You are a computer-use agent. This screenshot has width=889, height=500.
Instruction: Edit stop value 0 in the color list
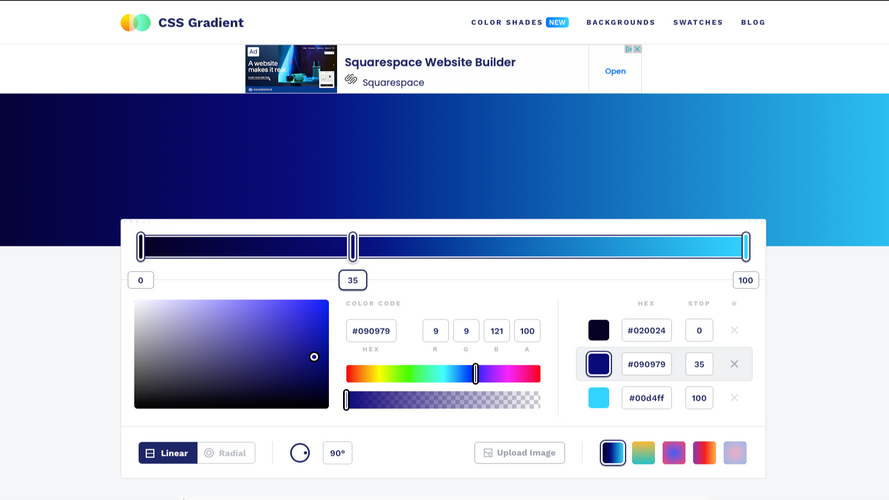click(699, 330)
